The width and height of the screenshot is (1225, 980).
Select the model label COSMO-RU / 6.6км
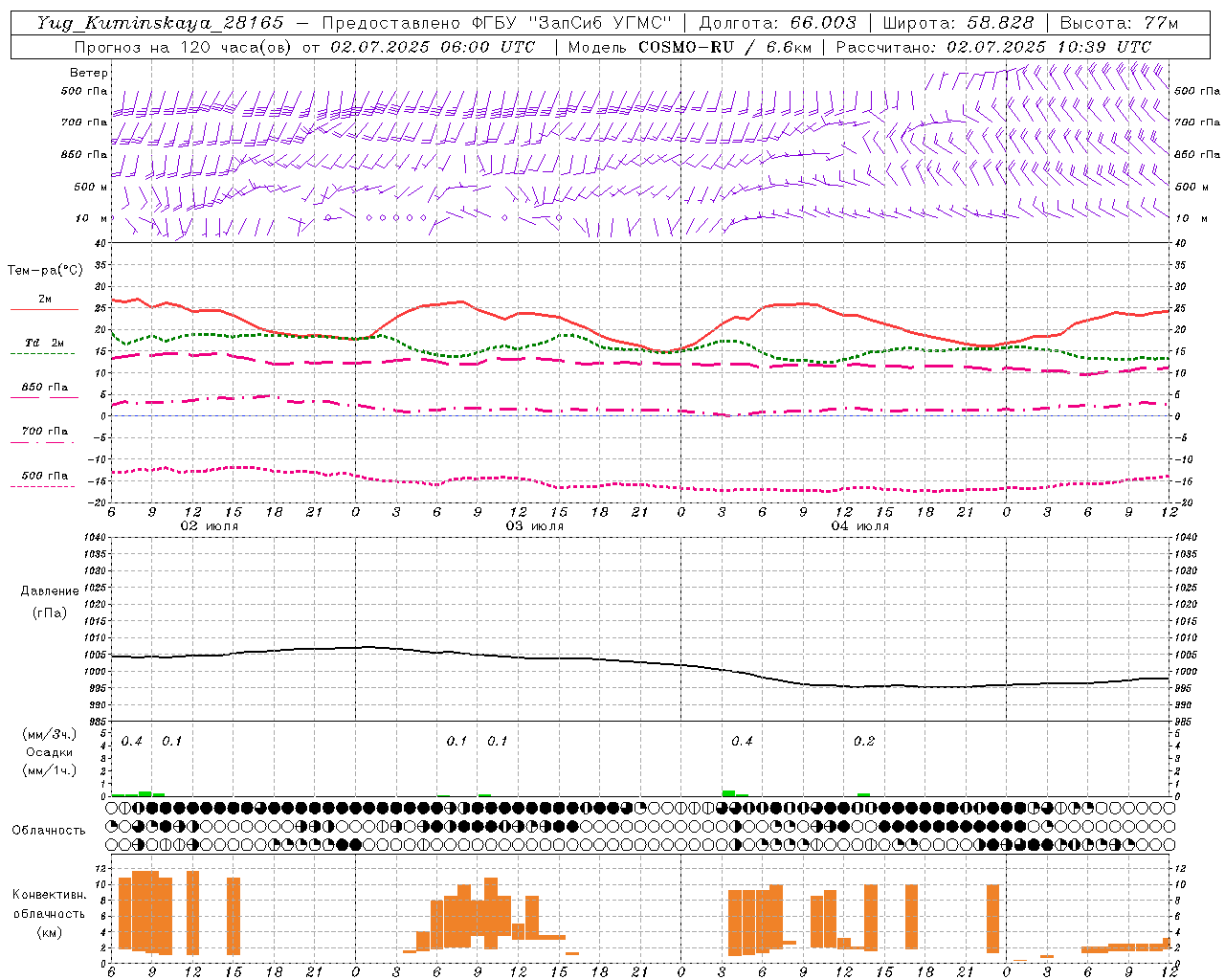coord(724,47)
